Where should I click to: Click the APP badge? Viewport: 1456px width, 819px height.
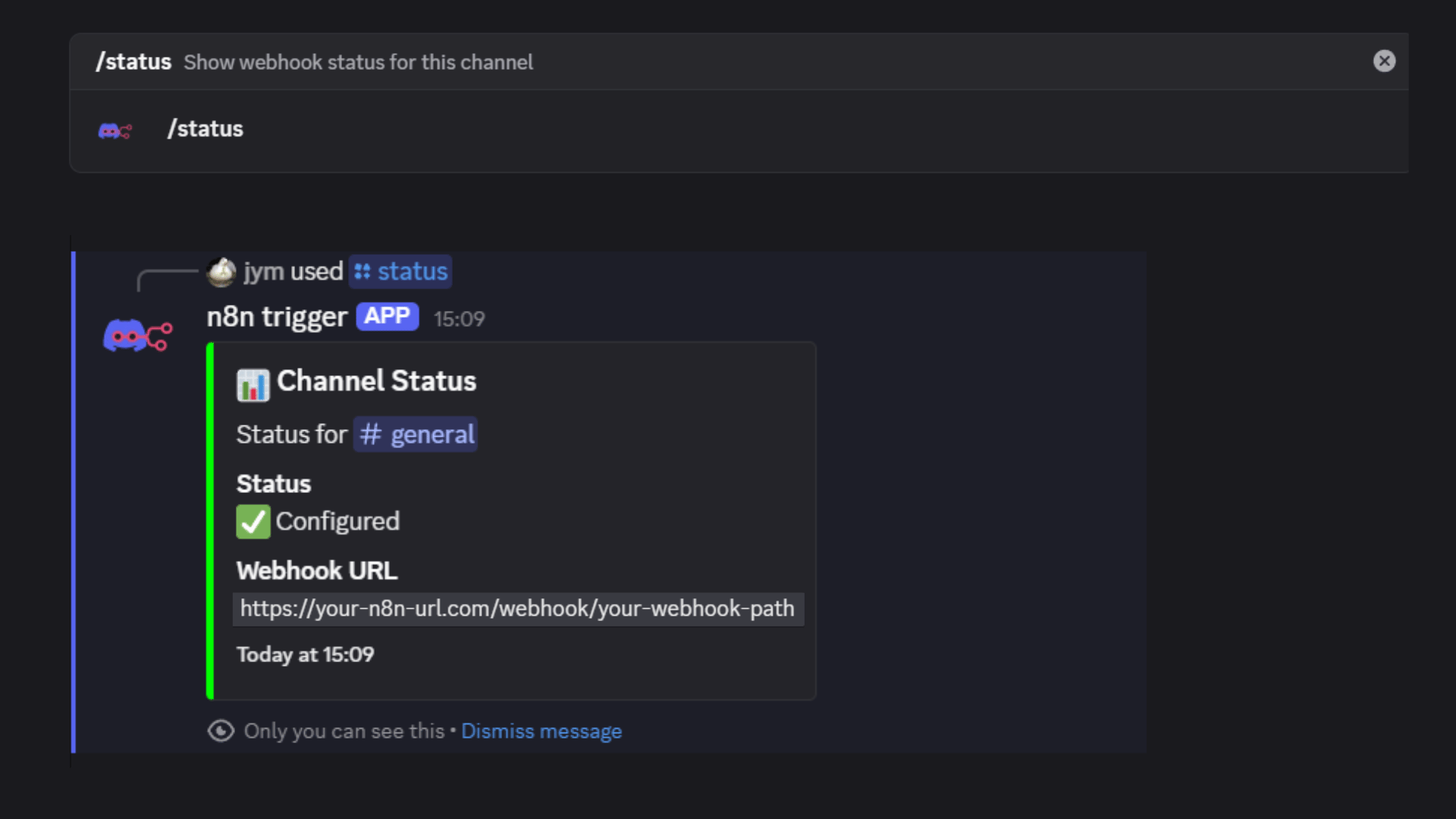click(387, 316)
